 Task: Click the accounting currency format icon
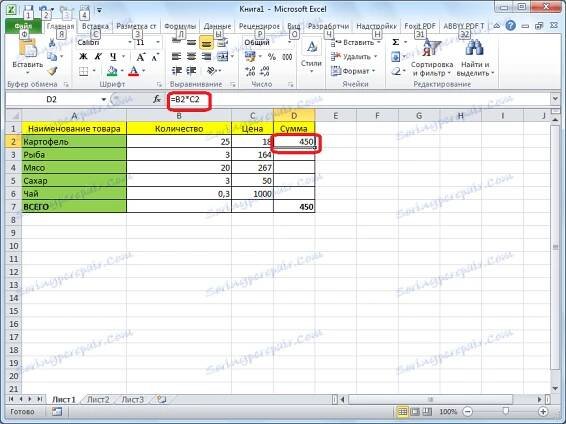[x=250, y=57]
